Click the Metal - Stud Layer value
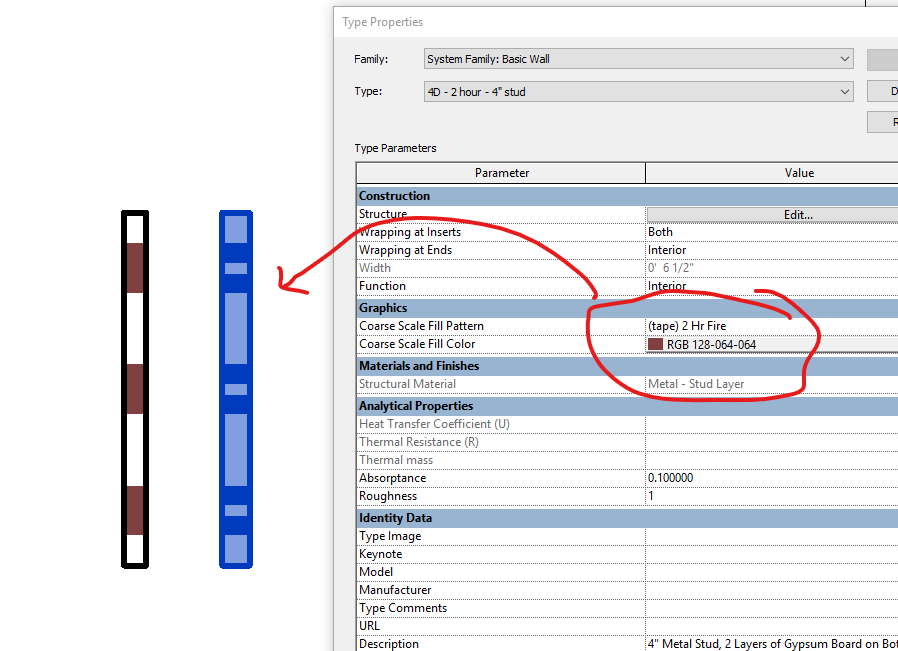The width and height of the screenshot is (898, 651). coord(696,384)
